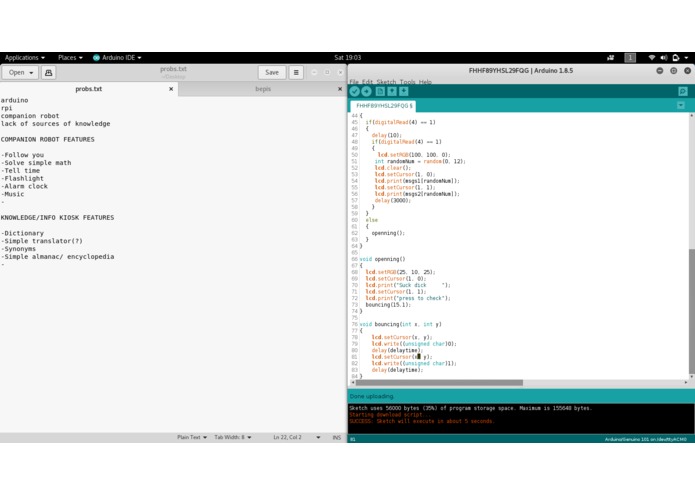Click the line "KNOWLEDGE/INFO KIOSK FEATURES" in gedit
Image resolution: width=695 pixels, height=494 pixels.
point(57,218)
